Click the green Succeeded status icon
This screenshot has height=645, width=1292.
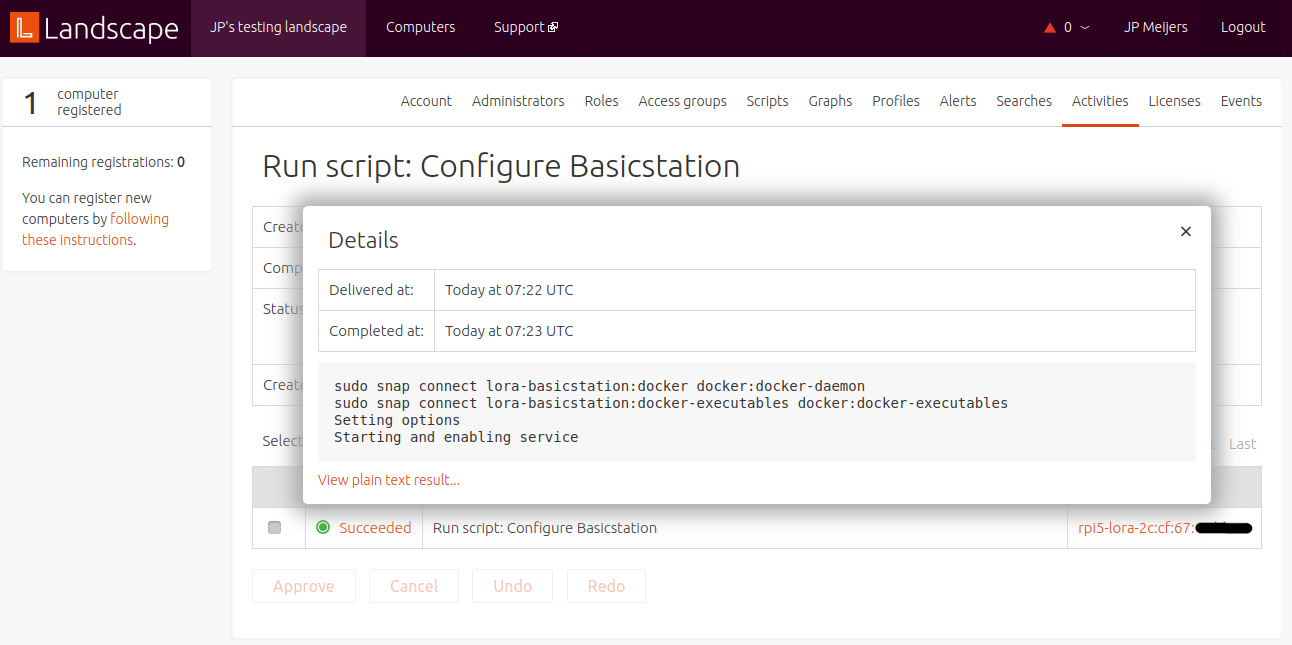pos(323,527)
